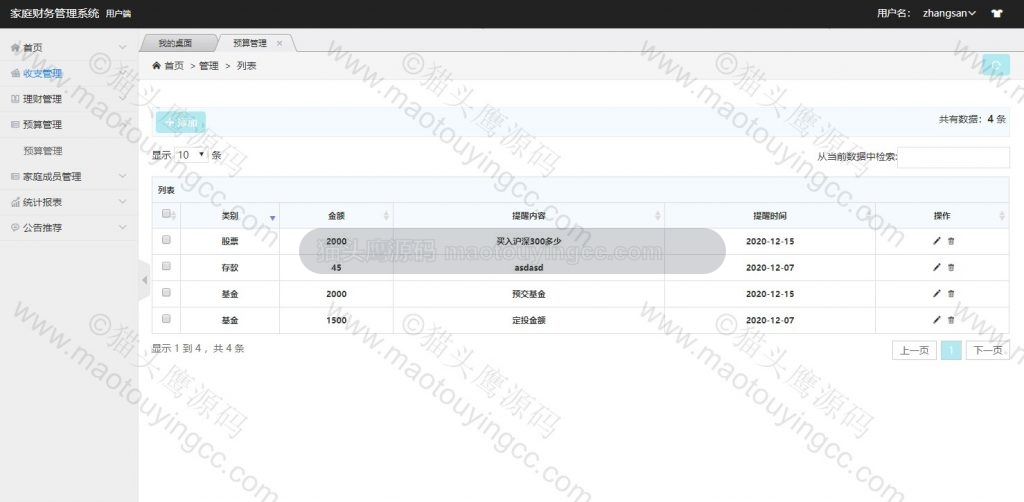This screenshot has width=1024, height=502.
Task: Delete the 定投金额 row using its trash icon
Action: tap(951, 320)
